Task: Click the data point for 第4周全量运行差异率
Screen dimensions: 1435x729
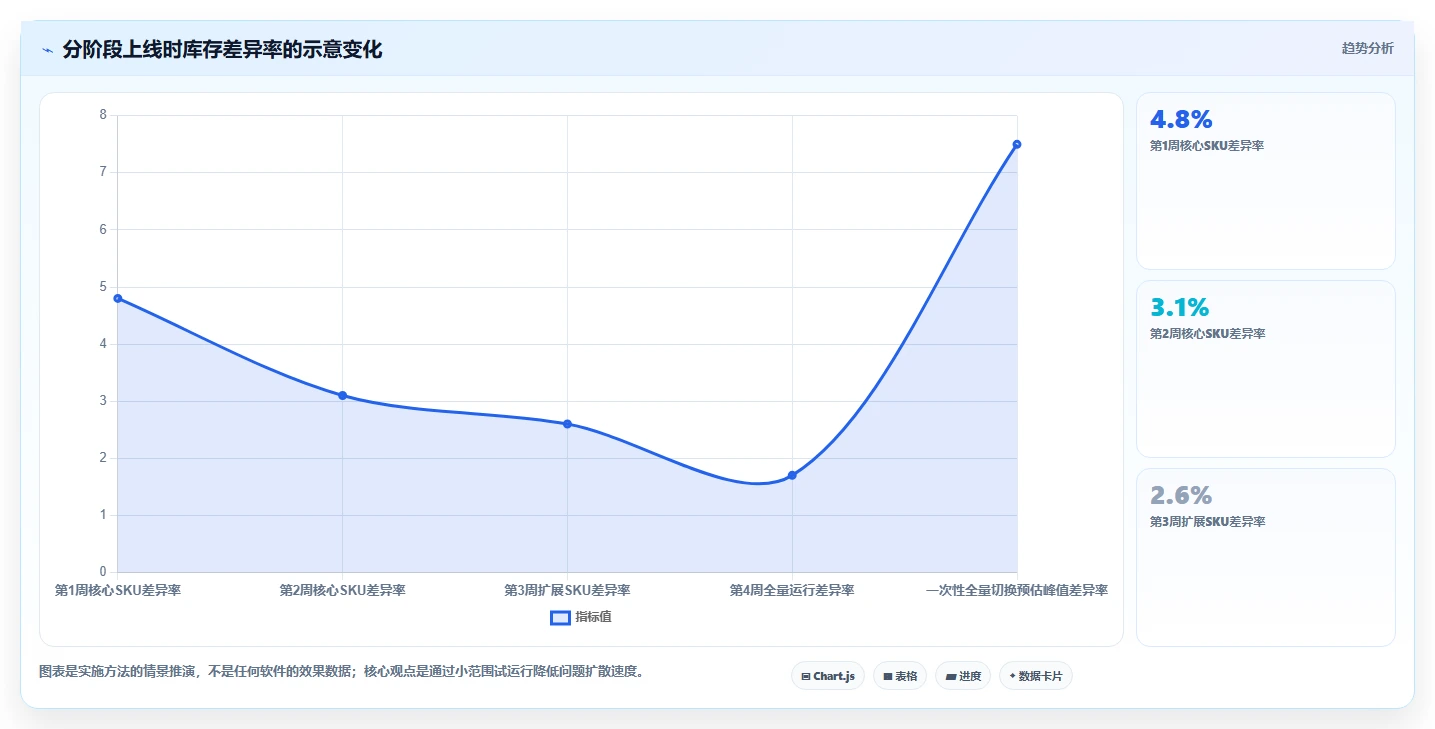Action: 792,475
